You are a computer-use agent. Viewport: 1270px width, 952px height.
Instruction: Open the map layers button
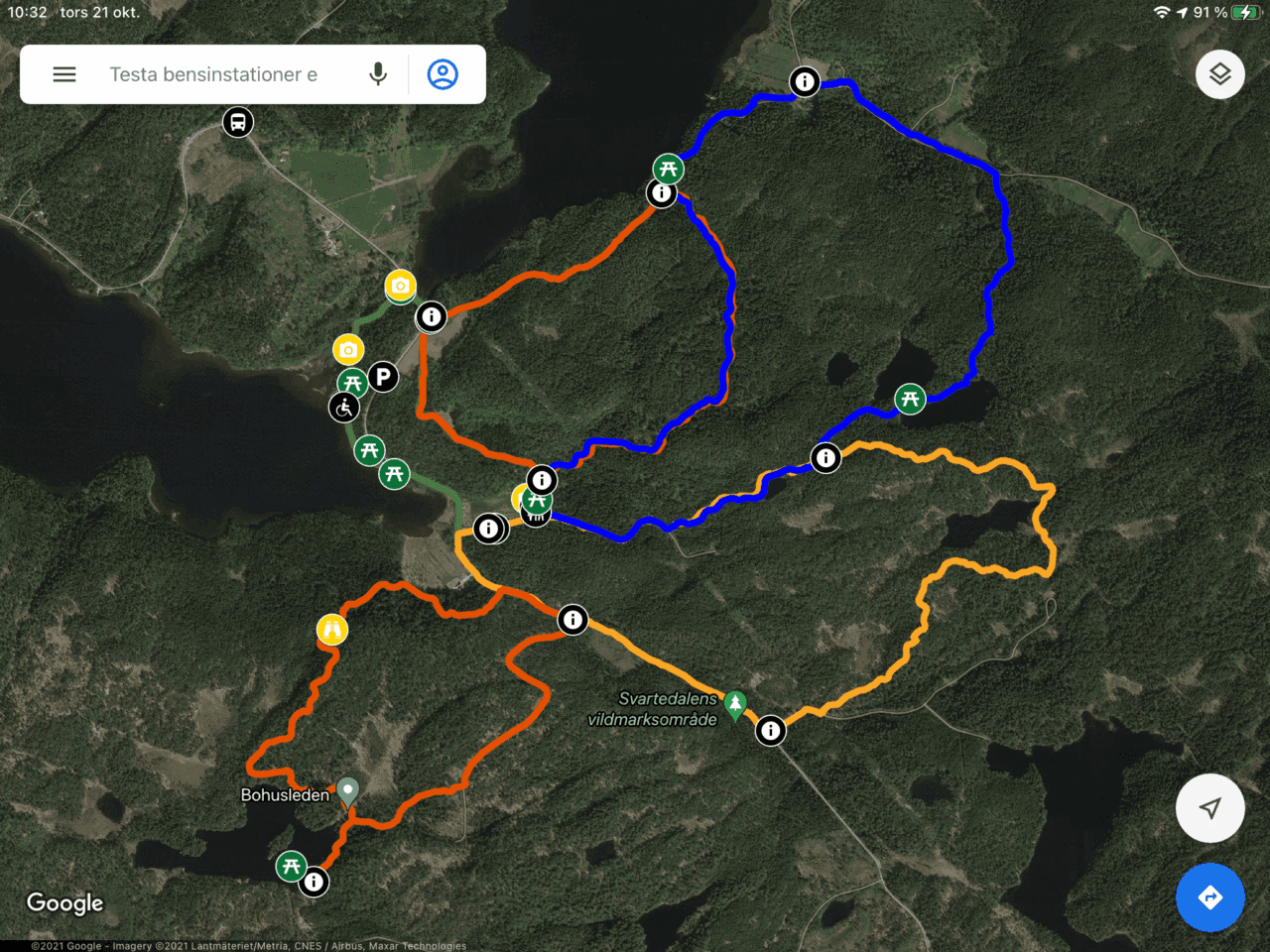pos(1220,74)
